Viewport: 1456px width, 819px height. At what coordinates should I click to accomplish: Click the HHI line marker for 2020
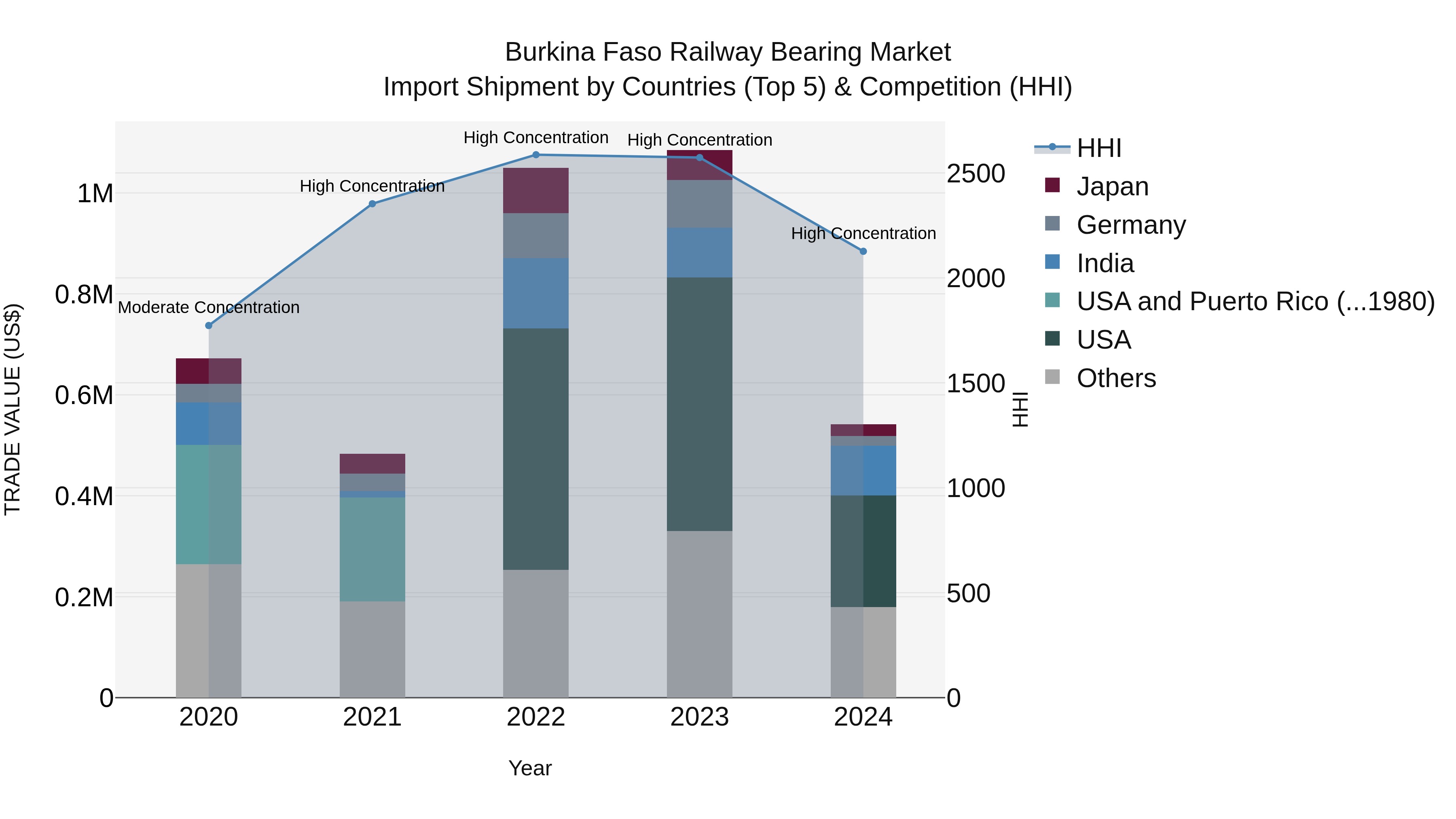click(x=209, y=326)
